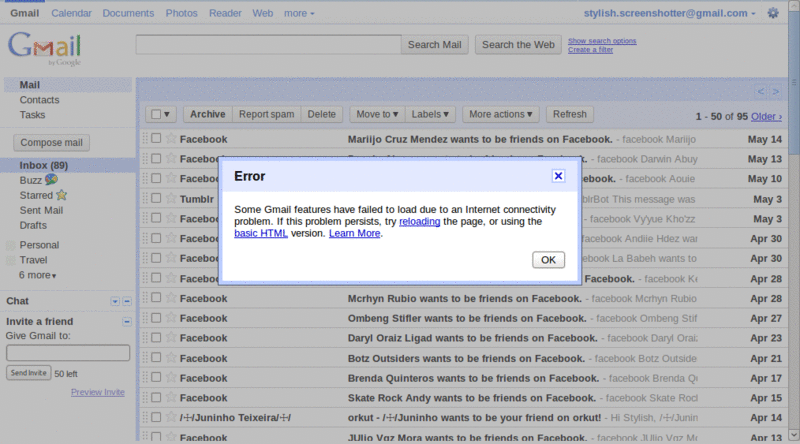Open the account email dropdown
The width and height of the screenshot is (800, 444).
tap(669, 13)
